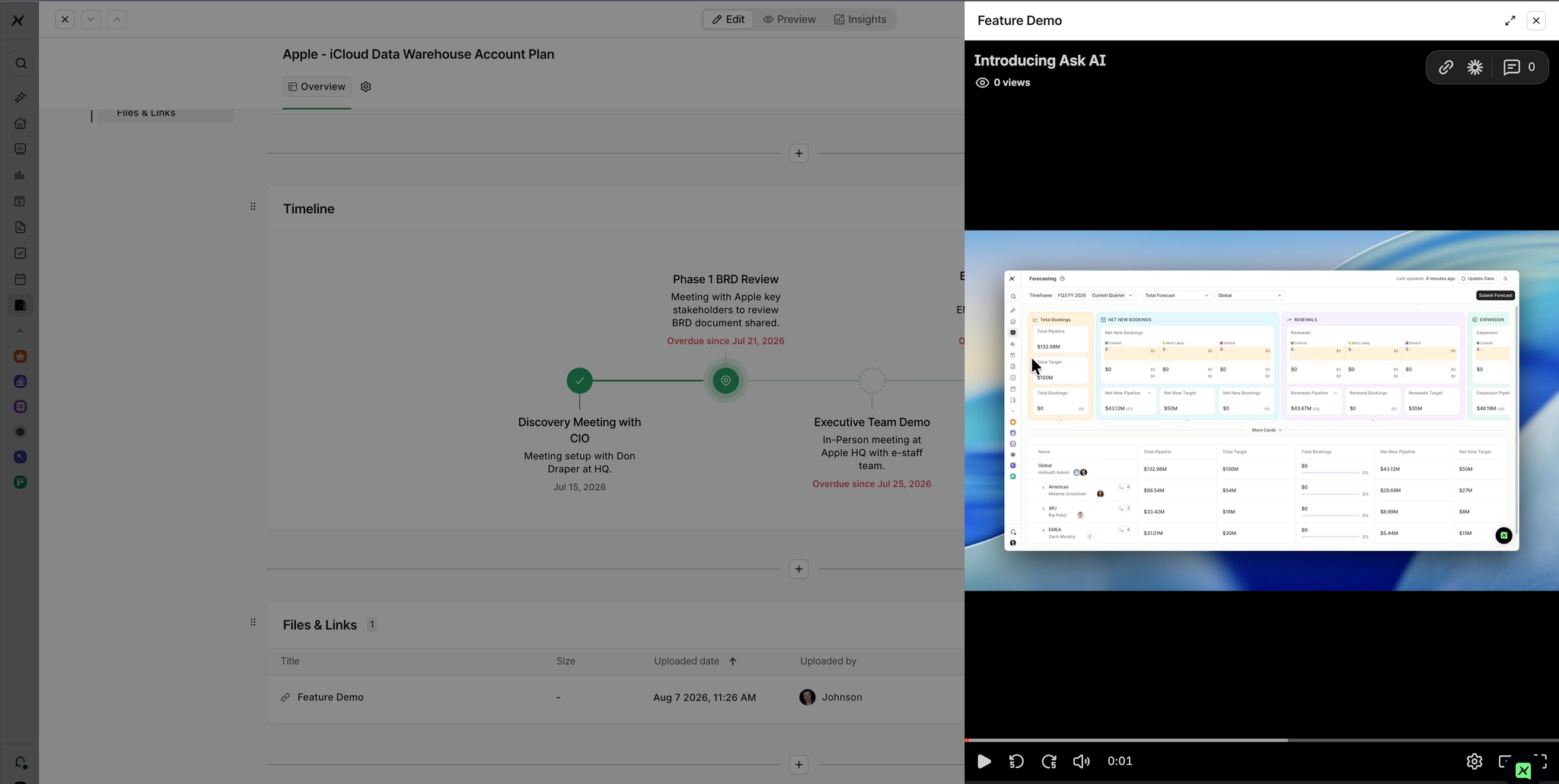
Task: Click the video preview frame
Action: point(1261,411)
